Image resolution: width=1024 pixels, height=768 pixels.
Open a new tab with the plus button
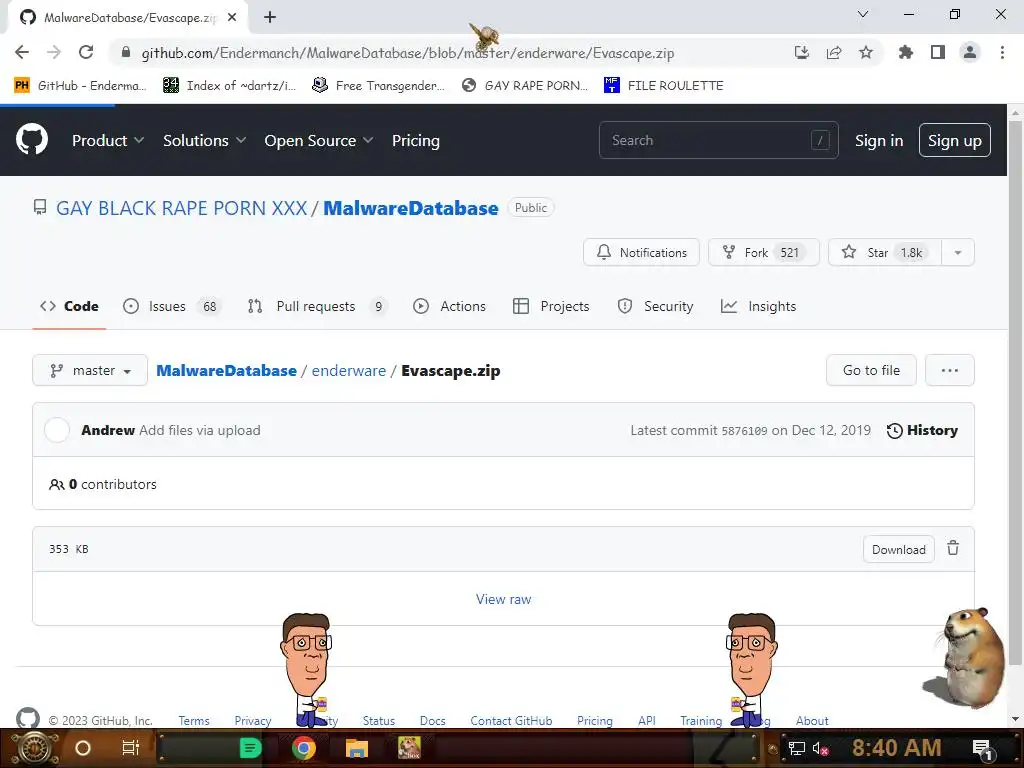(270, 17)
